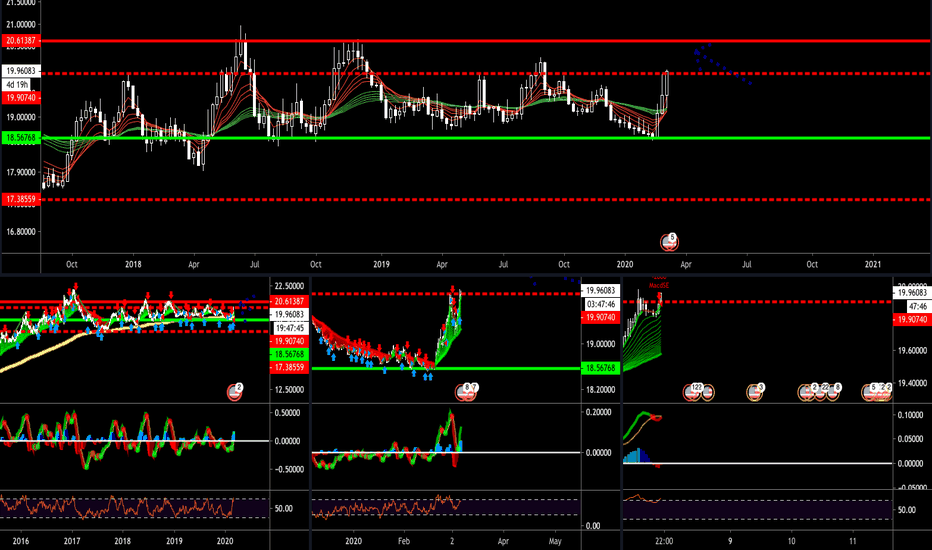The width and height of the screenshot is (932, 550).
Task: Click the Jul 2020 label on the main time axis
Action: pyautogui.click(x=747, y=264)
